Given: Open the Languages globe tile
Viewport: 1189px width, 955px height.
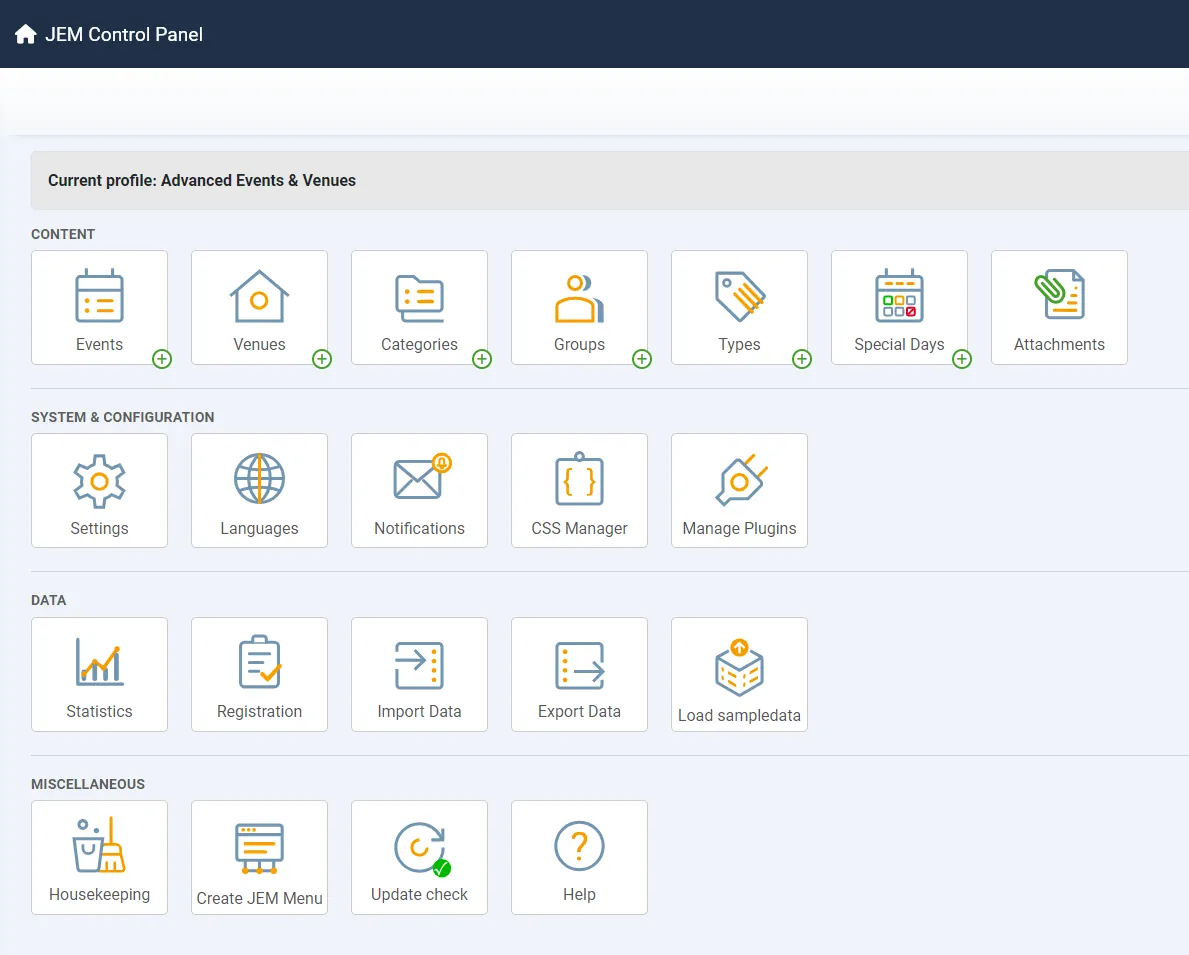Looking at the screenshot, I should coord(259,490).
